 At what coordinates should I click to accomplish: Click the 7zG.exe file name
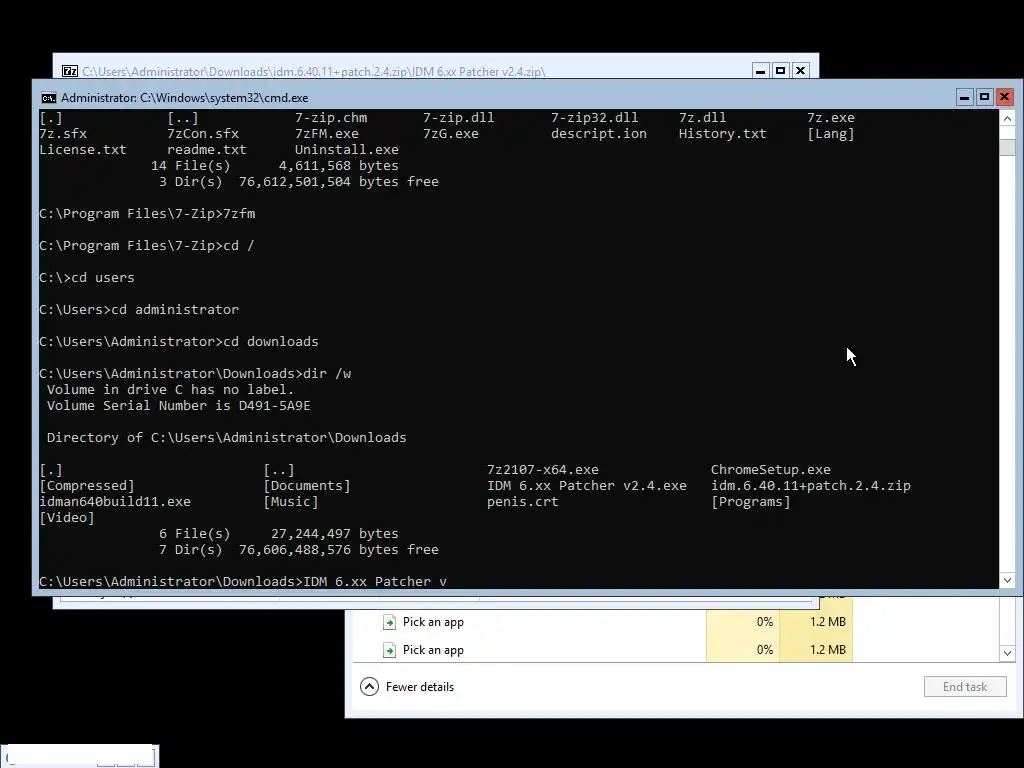451,134
